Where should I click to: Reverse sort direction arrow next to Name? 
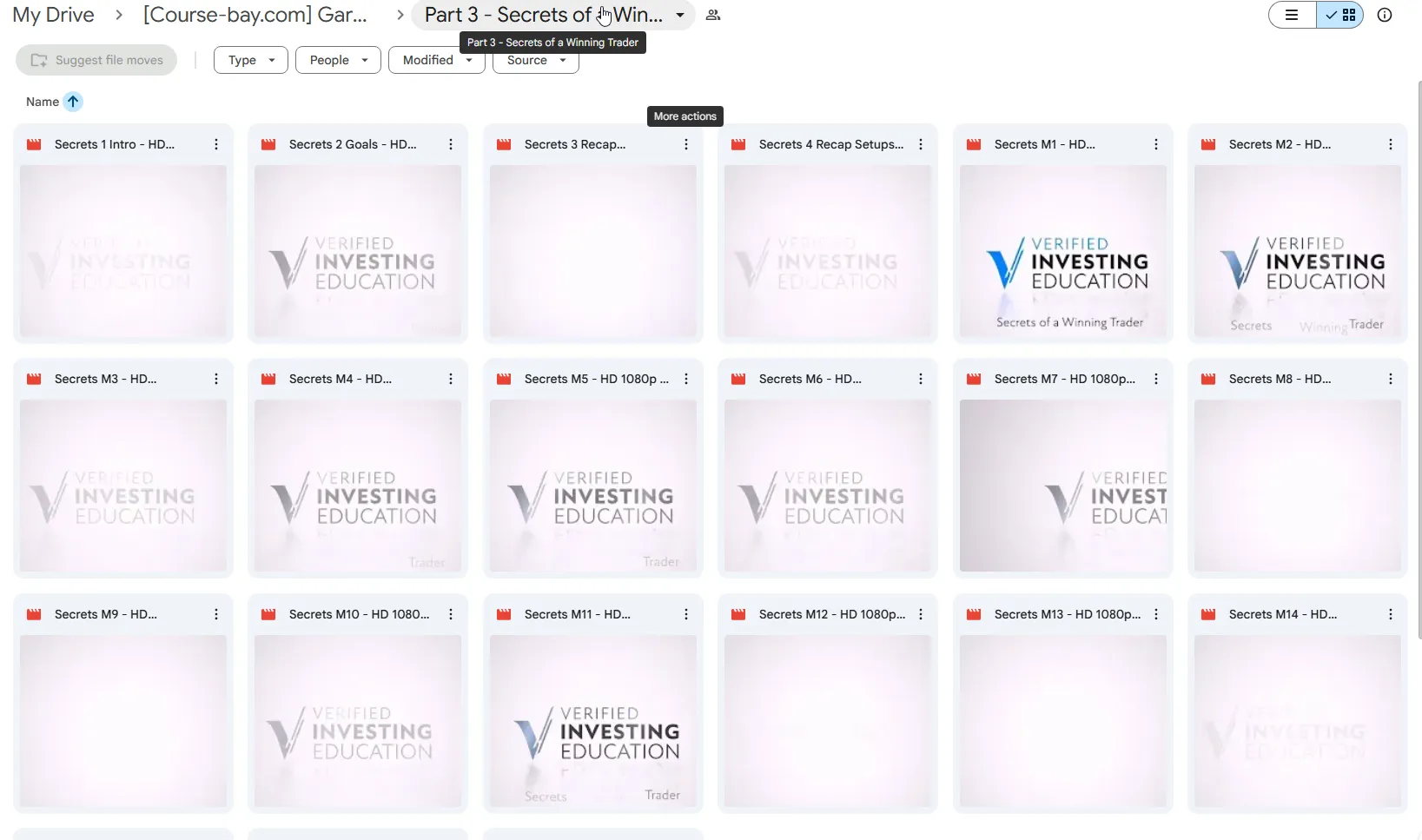[x=73, y=102]
